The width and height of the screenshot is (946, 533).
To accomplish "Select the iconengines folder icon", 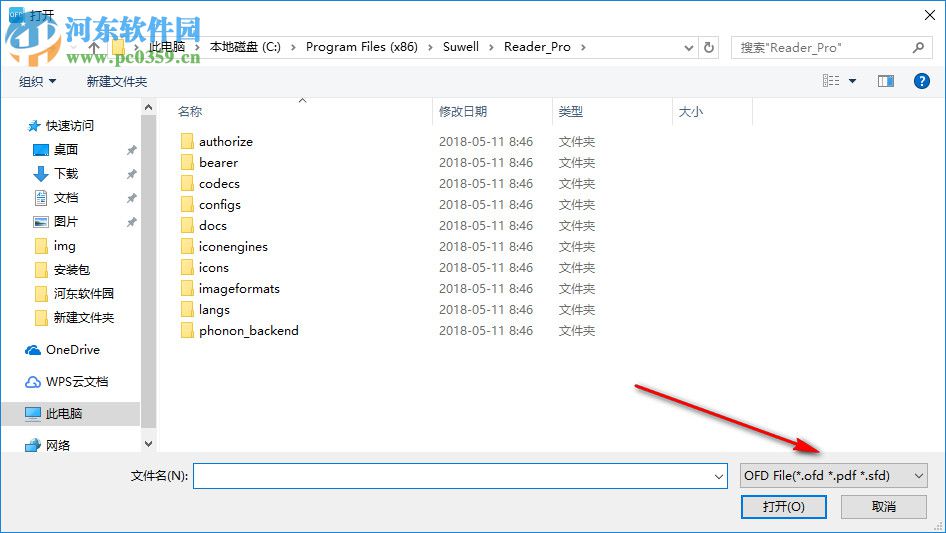I will coord(187,246).
